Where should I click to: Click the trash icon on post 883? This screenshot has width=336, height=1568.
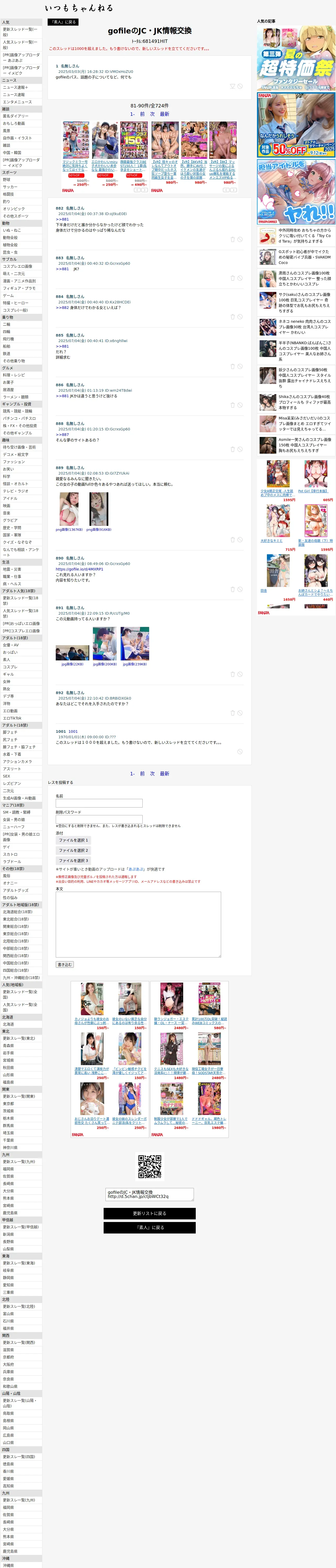coord(232,278)
